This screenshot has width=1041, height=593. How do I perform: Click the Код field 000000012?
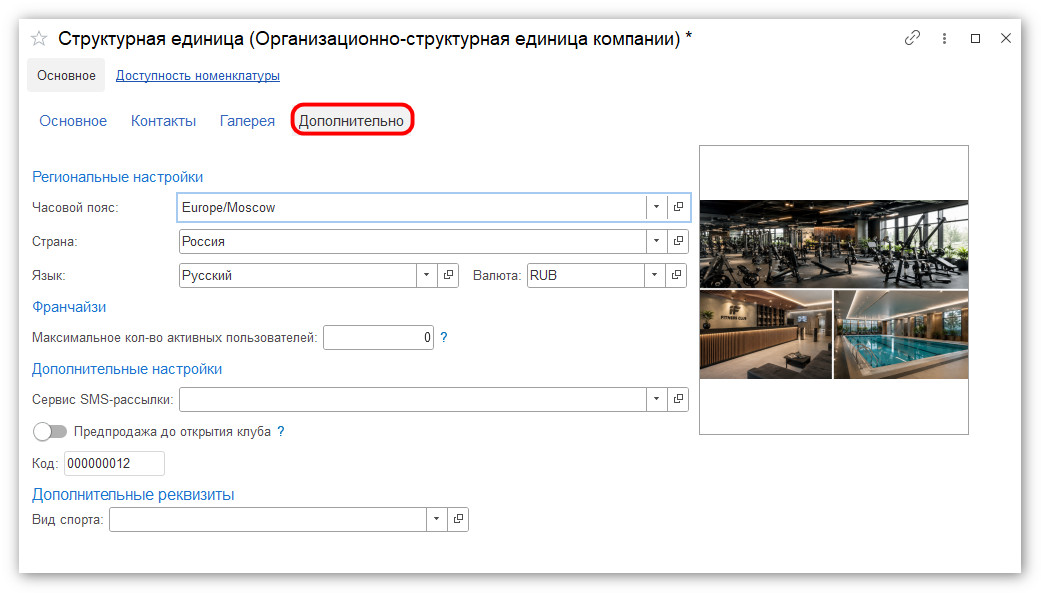(114, 464)
